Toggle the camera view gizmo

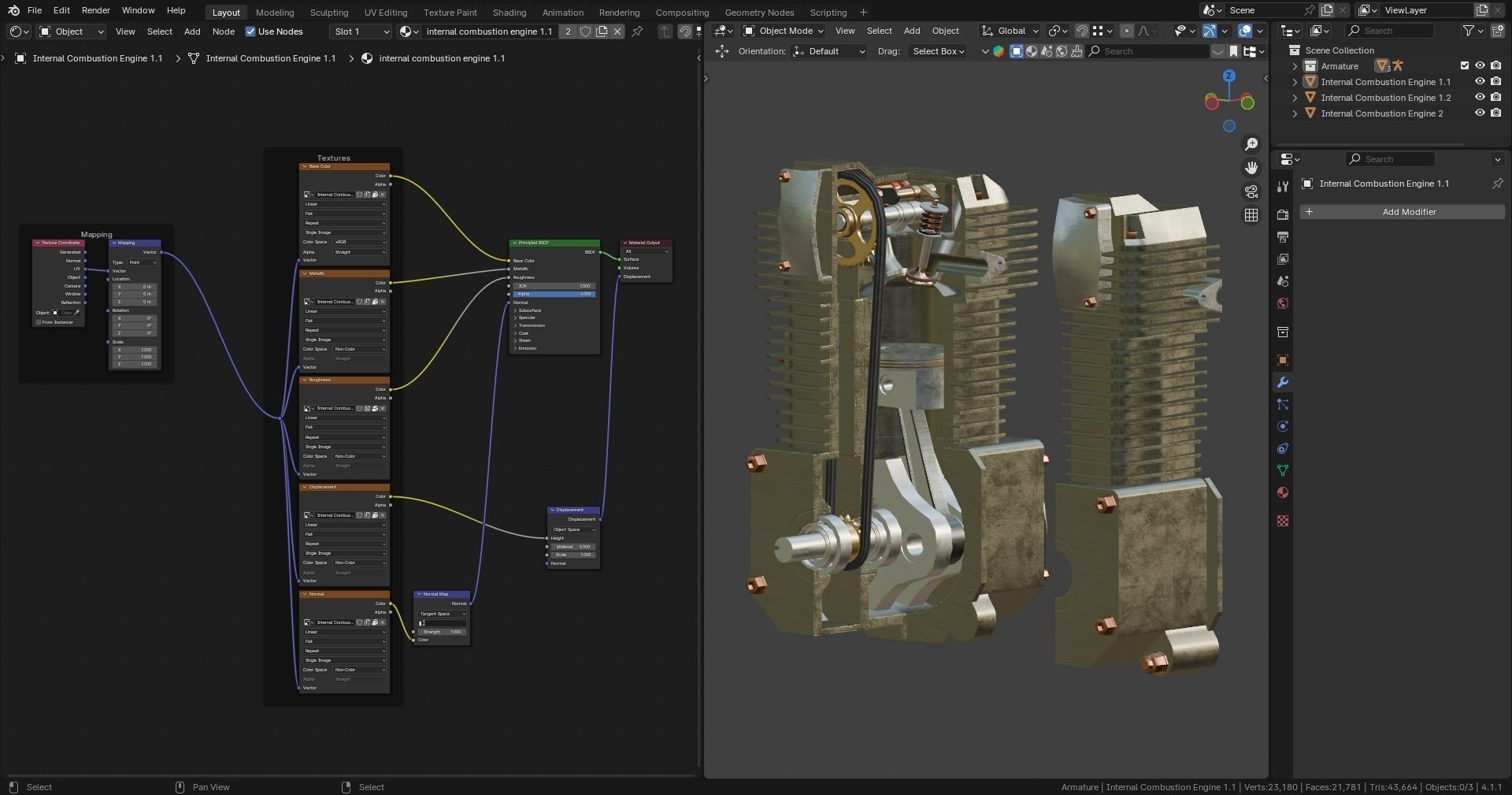point(1251,191)
